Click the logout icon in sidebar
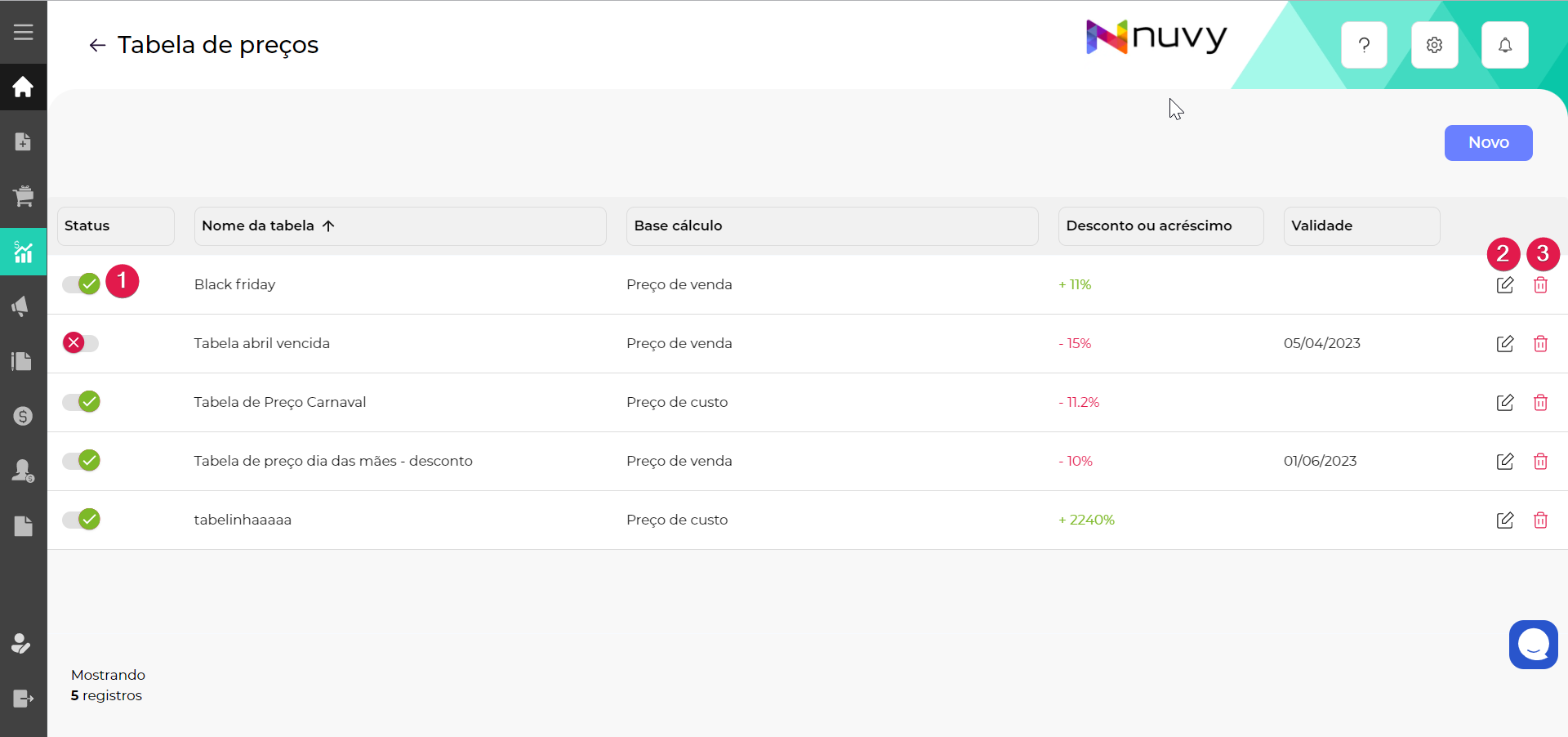The height and width of the screenshot is (737, 1568). (23, 699)
